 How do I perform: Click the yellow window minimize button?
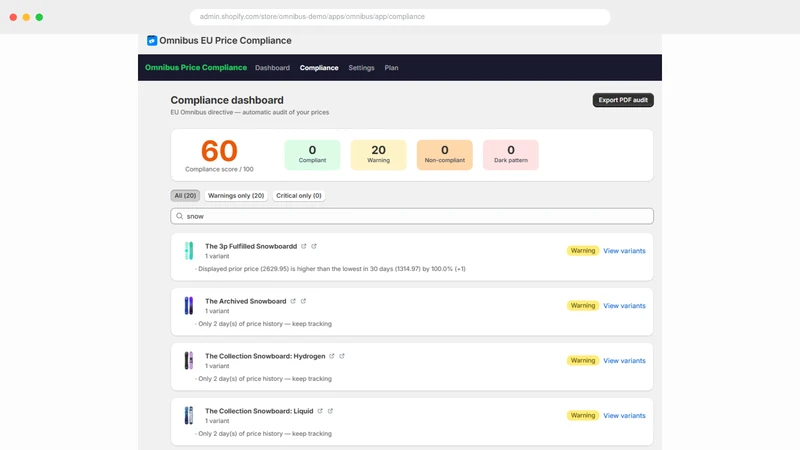[26, 17]
